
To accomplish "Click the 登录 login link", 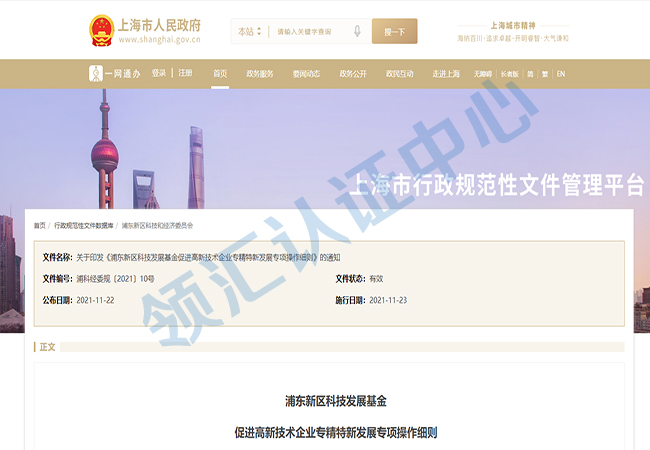I will click(159, 73).
